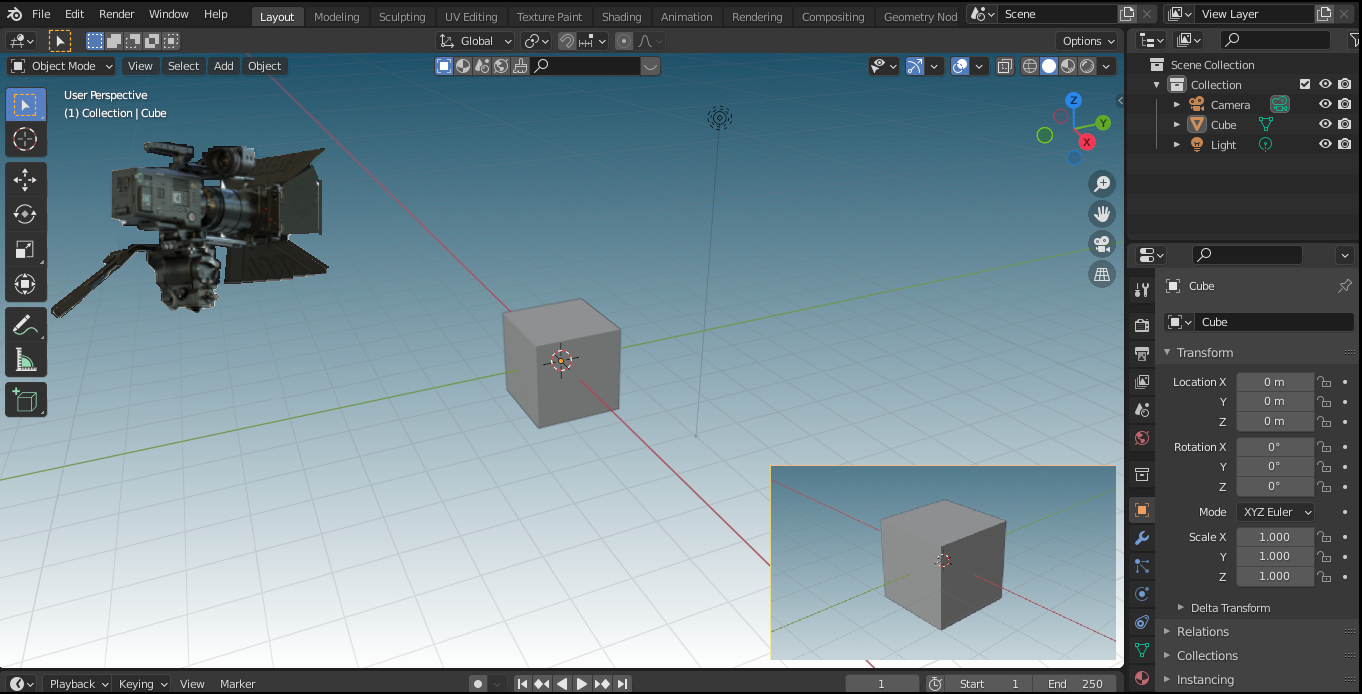Screen dimensions: 1366x694
Task: Open the Object Constraints properties tab
Action: pyautogui.click(x=1142, y=622)
